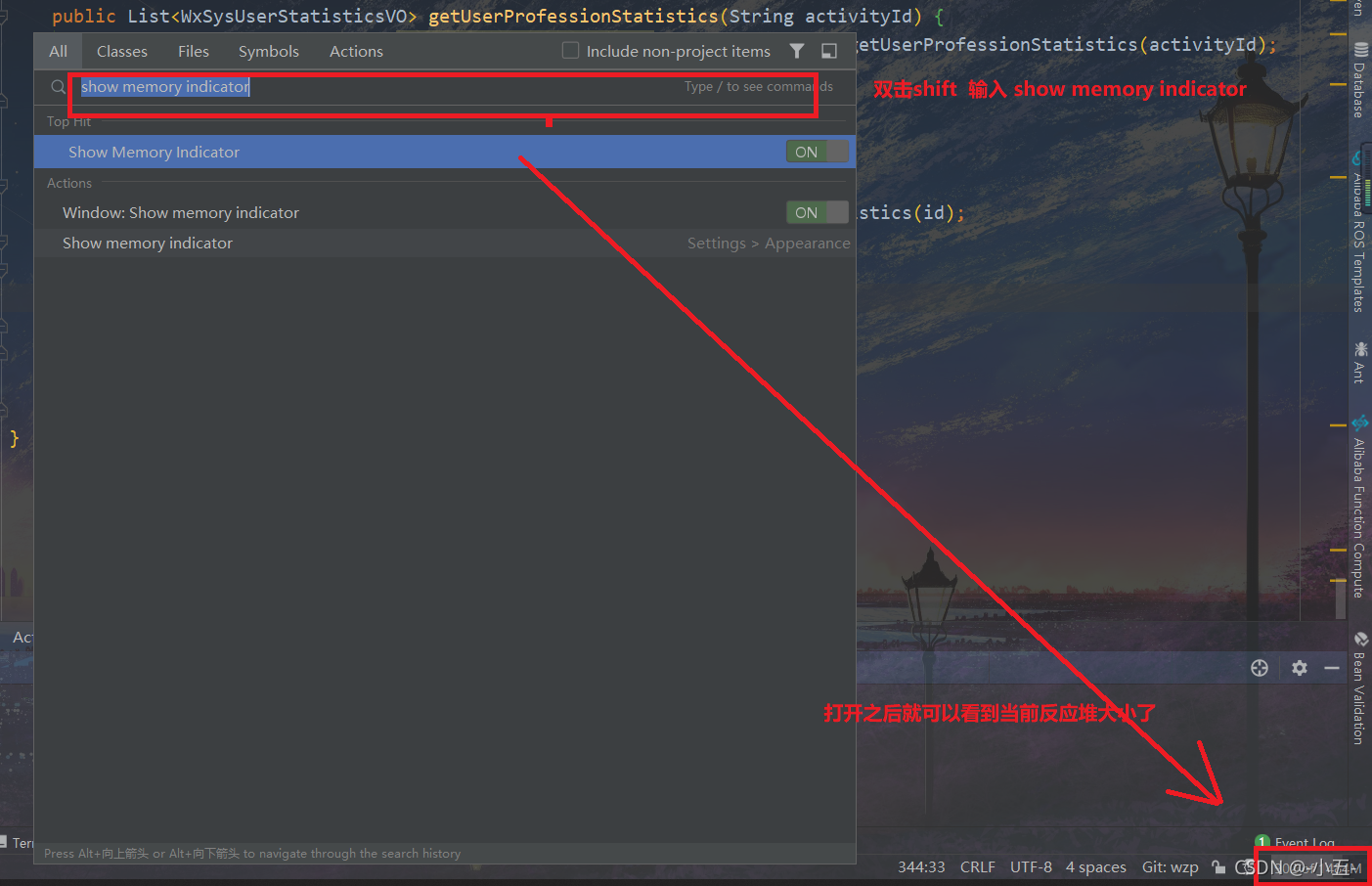1372x886 pixels.
Task: Toggle Show Memory Indicator to OFF
Action: pos(818,152)
